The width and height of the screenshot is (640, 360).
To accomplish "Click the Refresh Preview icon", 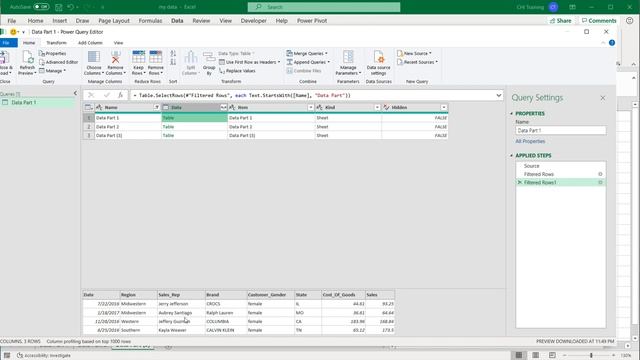I will (x=27, y=58).
